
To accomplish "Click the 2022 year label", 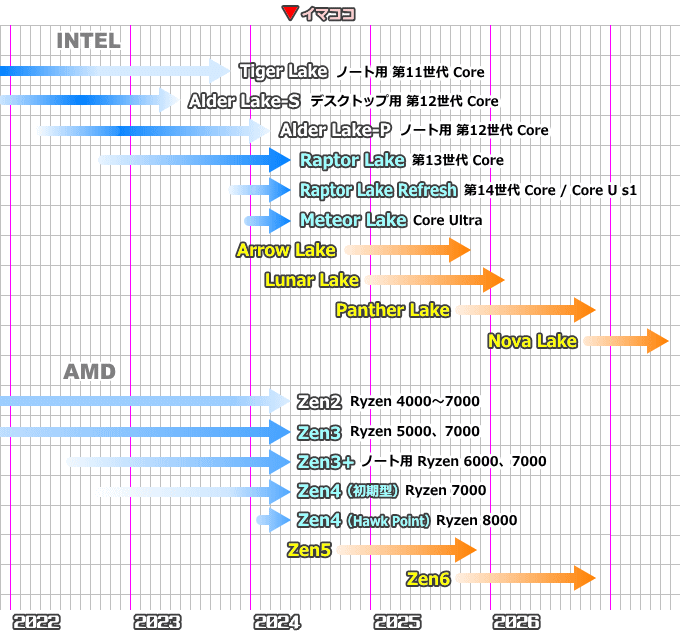I will pyautogui.click(x=36, y=622).
